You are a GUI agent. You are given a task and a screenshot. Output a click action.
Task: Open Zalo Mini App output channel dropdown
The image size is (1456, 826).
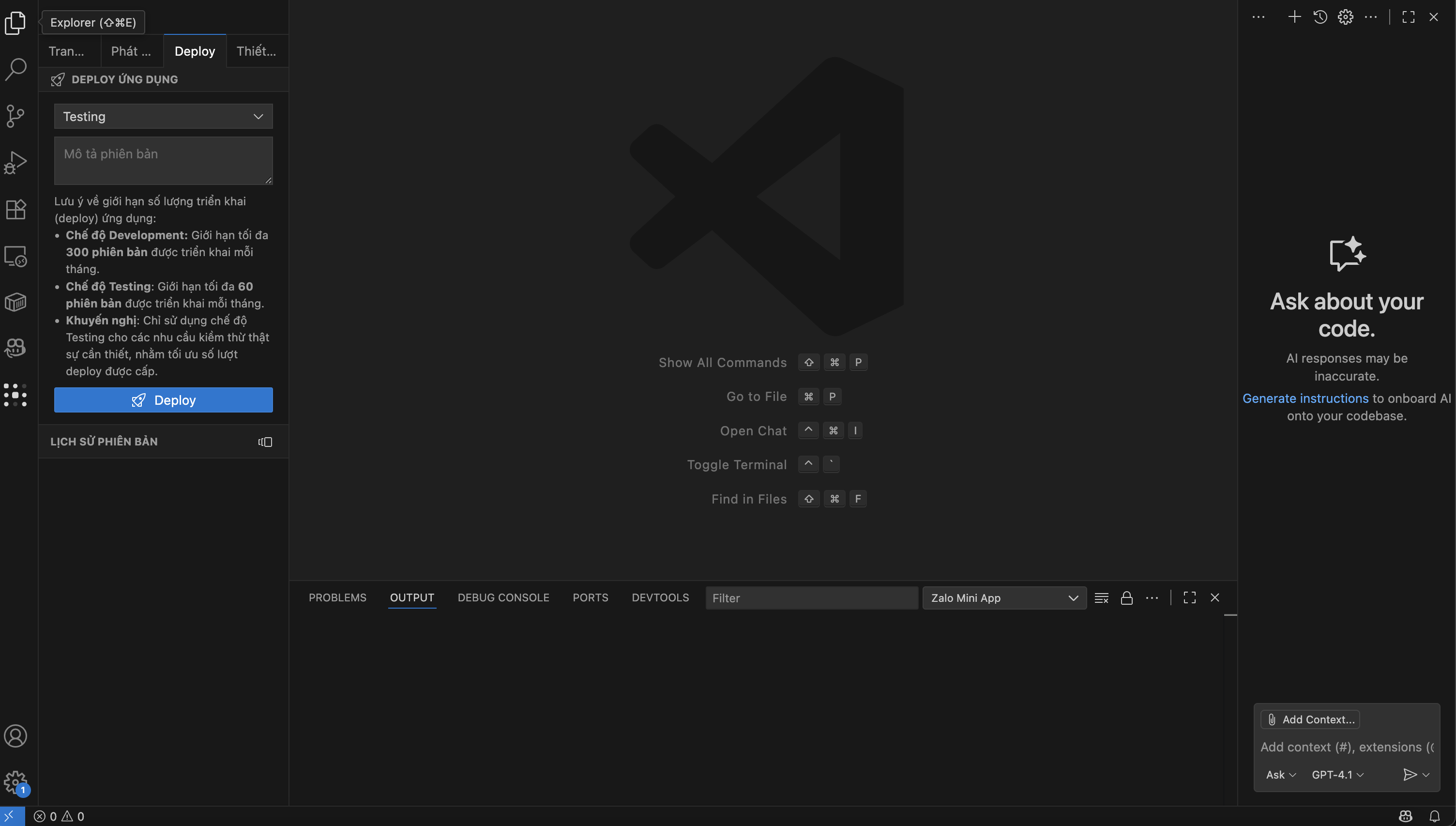(1004, 598)
